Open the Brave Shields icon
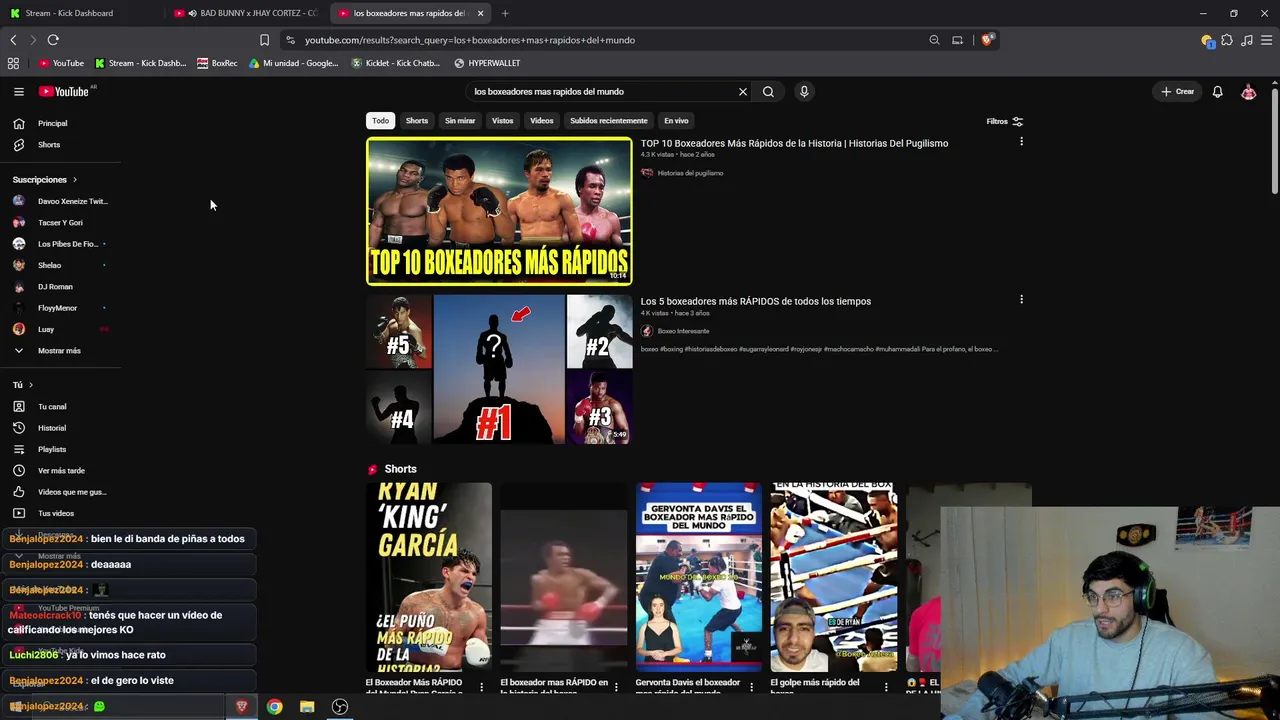 pyautogui.click(x=987, y=40)
